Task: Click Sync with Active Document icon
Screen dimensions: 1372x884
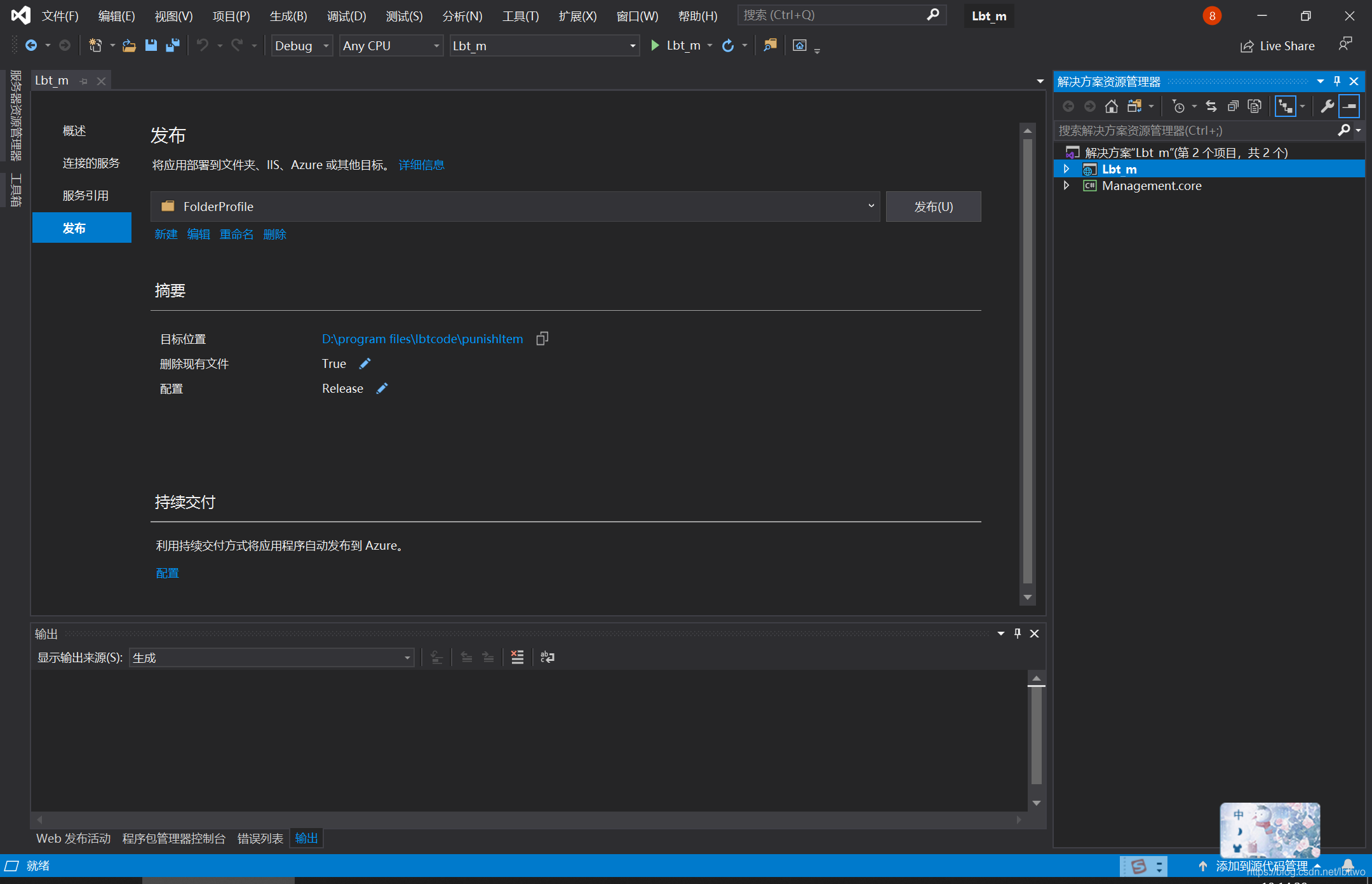Action: click(x=1211, y=106)
